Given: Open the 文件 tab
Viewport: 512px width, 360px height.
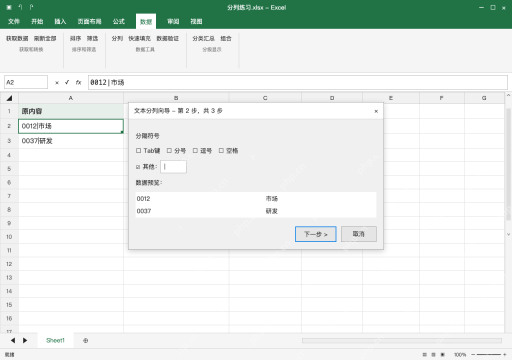Looking at the screenshot, I should (14, 22).
